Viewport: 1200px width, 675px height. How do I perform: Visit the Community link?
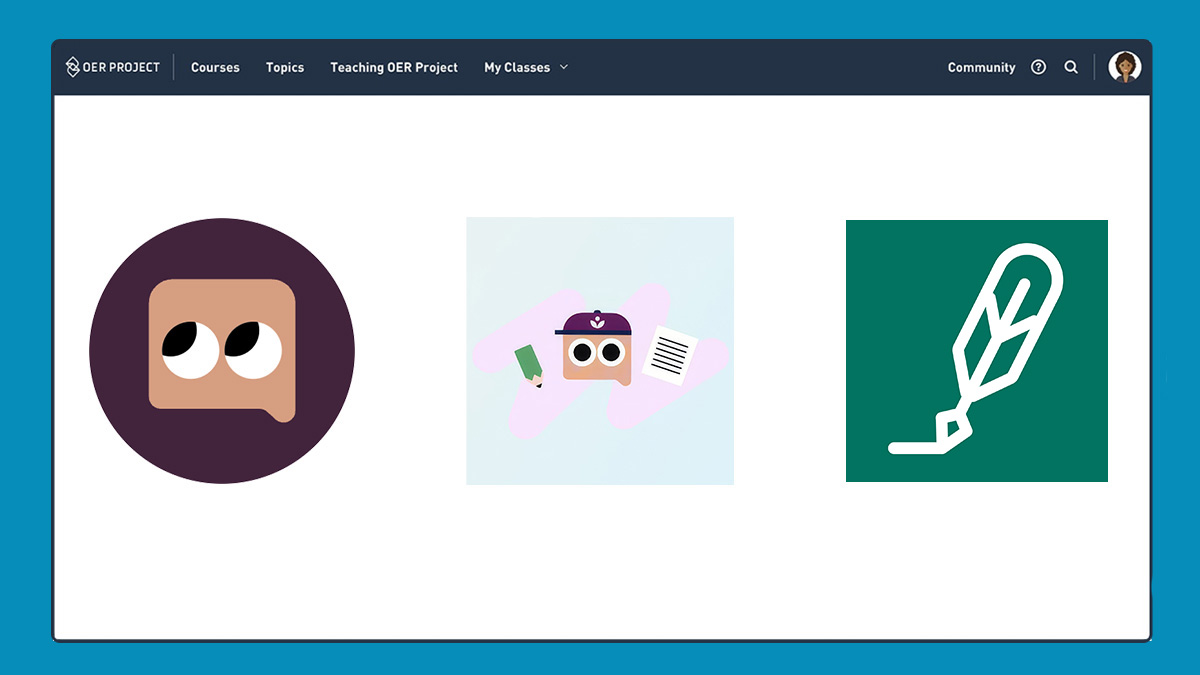click(x=981, y=67)
